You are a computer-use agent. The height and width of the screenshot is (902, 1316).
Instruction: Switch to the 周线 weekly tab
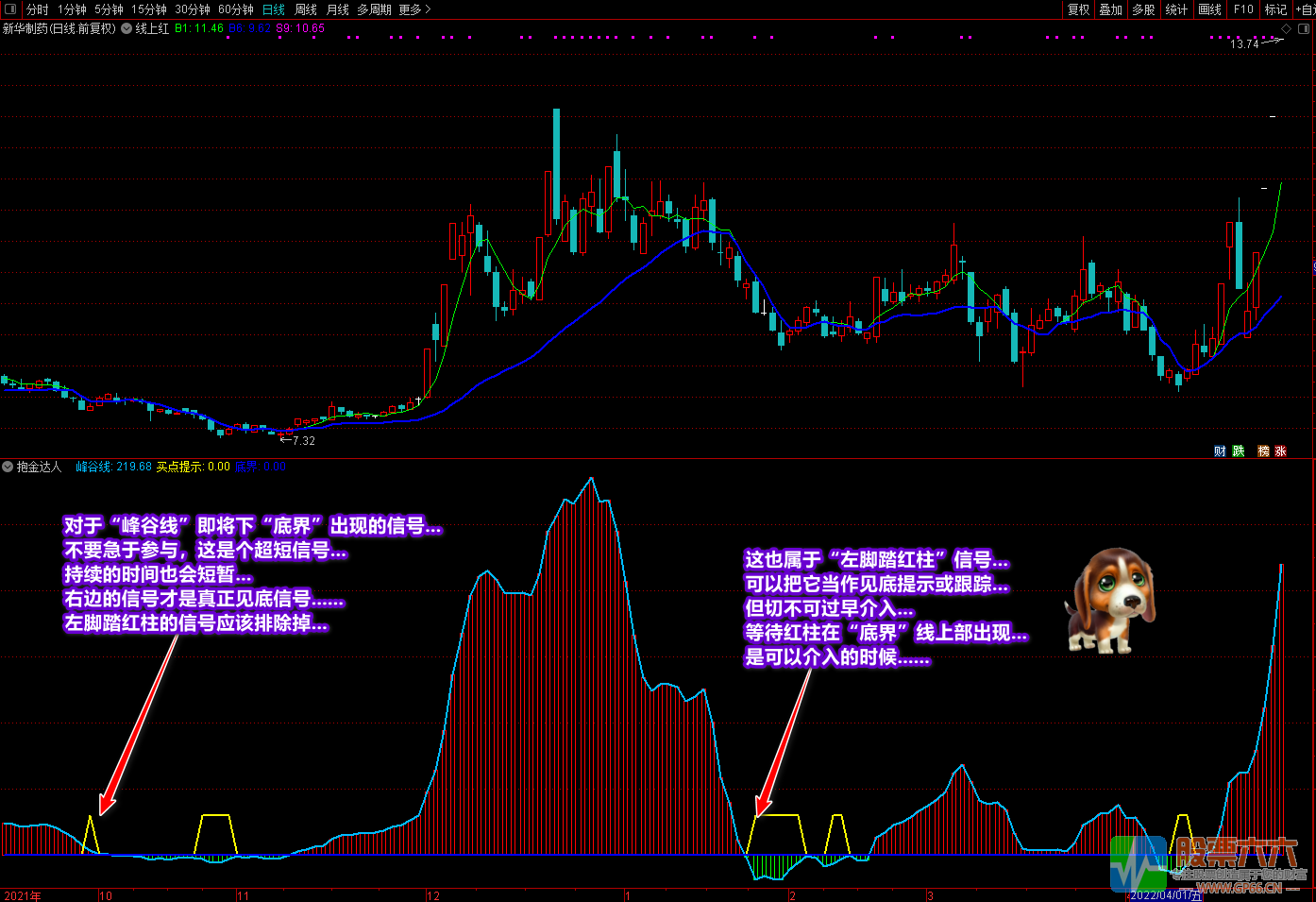coord(306,9)
